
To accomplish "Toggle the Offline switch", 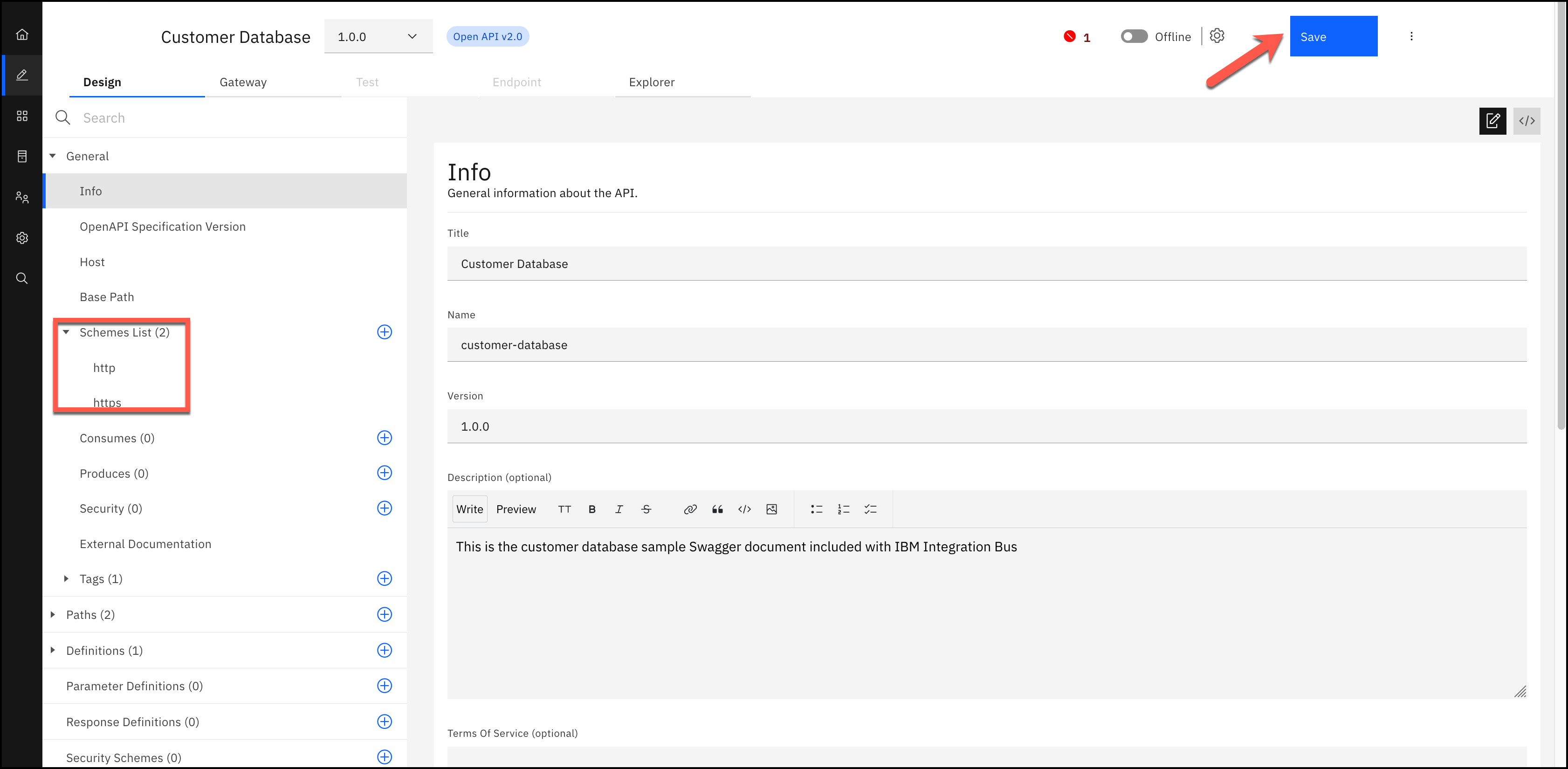I will [x=1134, y=36].
